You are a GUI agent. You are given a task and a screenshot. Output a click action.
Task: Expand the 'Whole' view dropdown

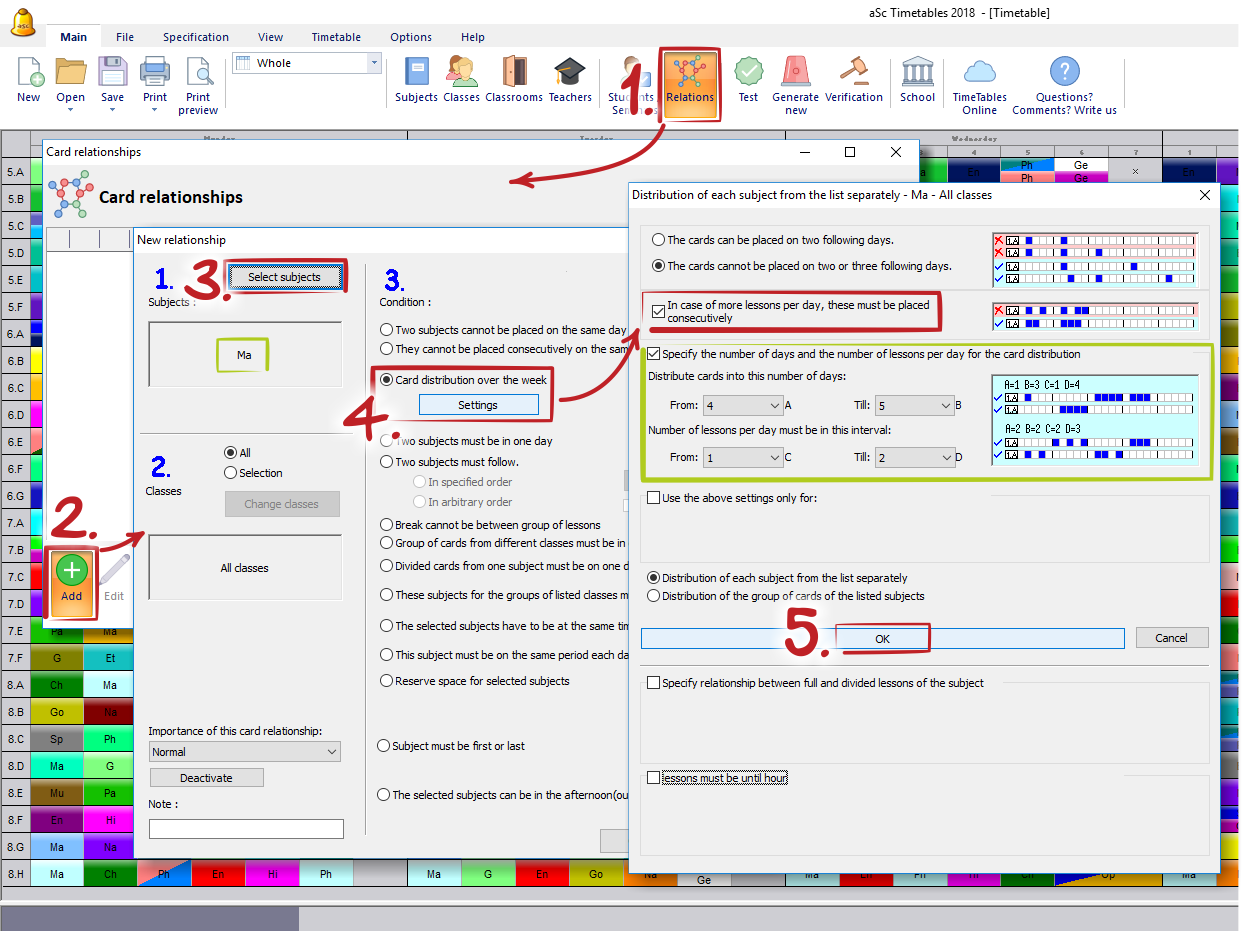(375, 63)
